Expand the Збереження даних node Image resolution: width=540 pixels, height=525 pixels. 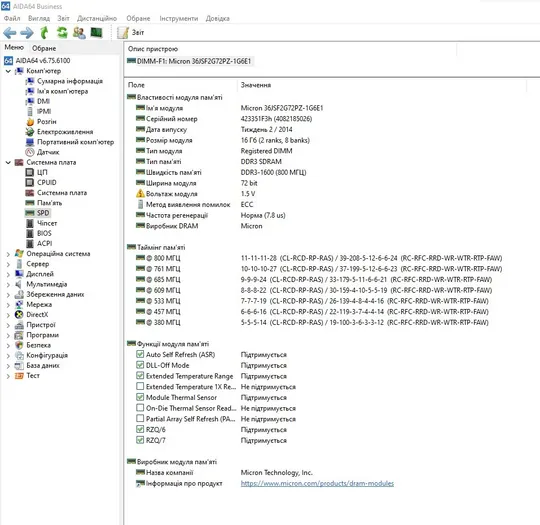point(8,295)
